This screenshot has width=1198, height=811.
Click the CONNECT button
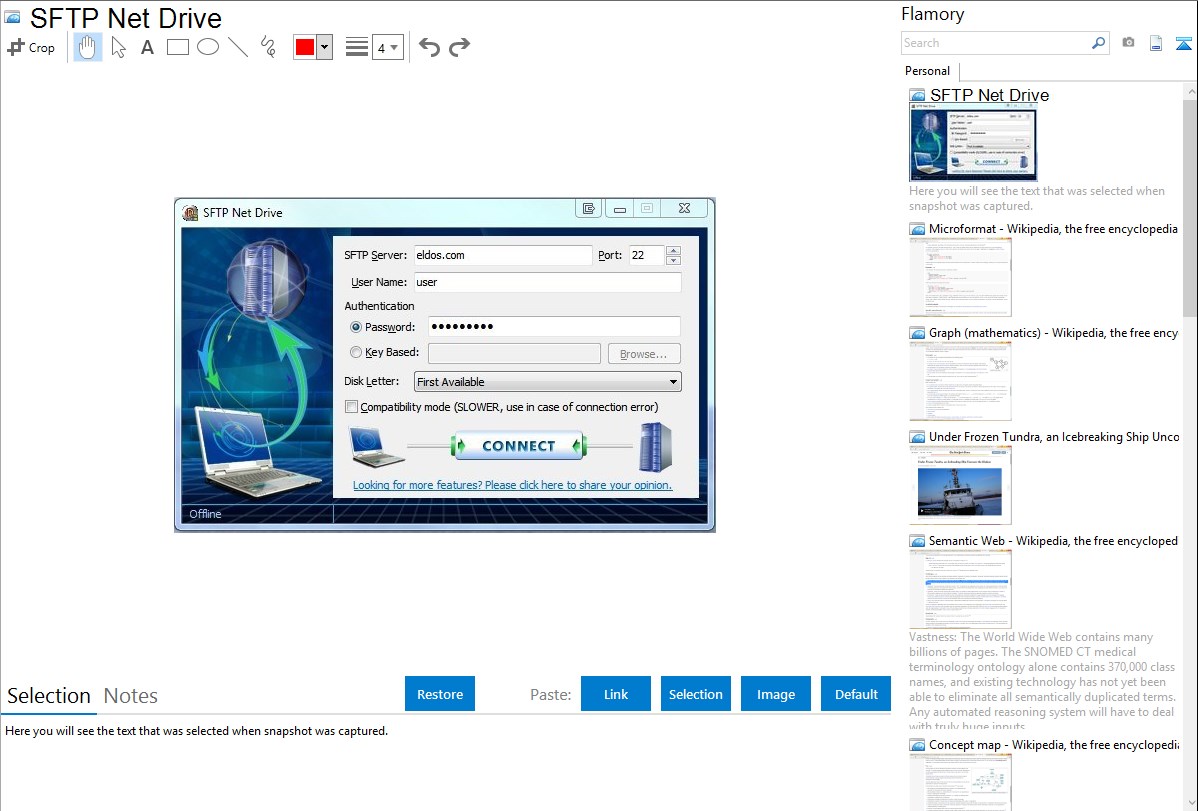519,446
